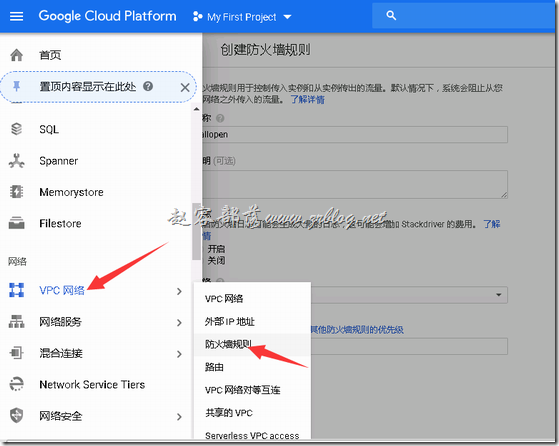Viewport: 559px width, 446px height.
Task: Click the Memorystore chip icon
Action: 16,192
